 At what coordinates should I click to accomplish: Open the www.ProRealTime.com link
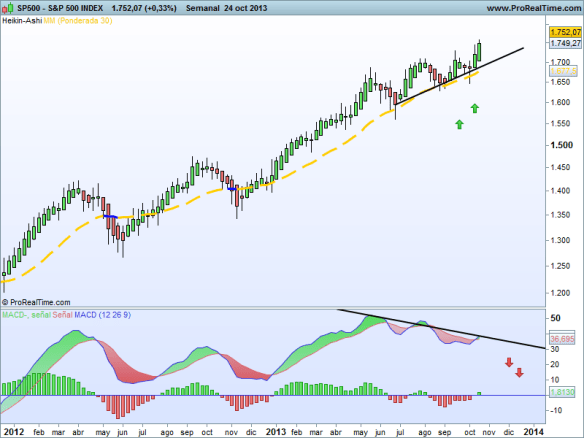pos(533,8)
